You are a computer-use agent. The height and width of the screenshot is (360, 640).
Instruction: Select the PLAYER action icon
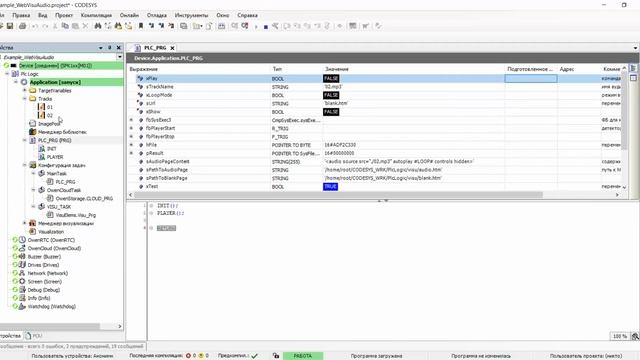41,157
